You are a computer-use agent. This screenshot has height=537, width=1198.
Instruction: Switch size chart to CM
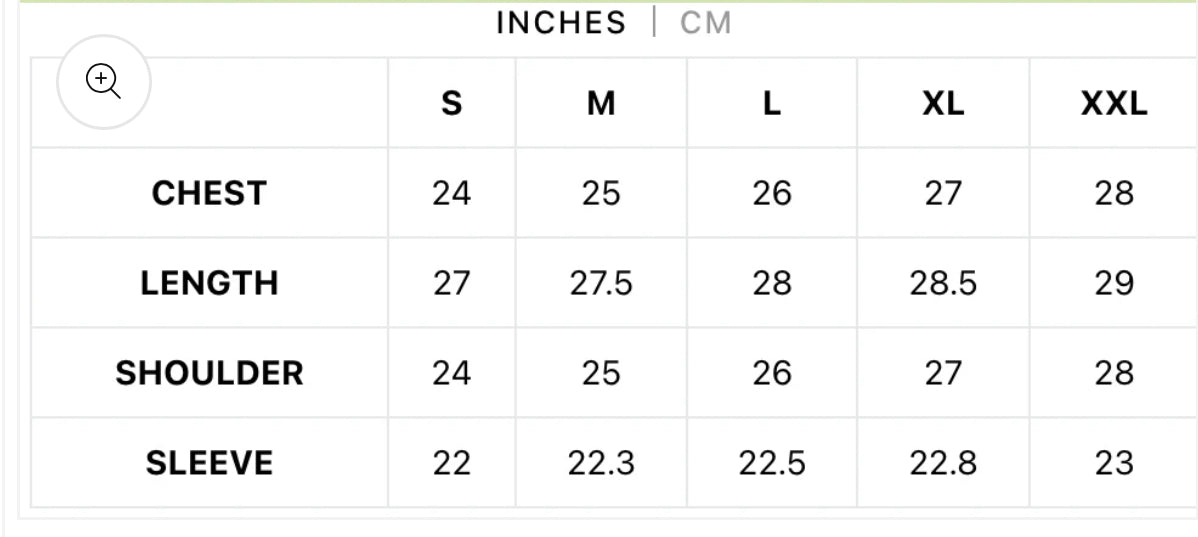[706, 23]
